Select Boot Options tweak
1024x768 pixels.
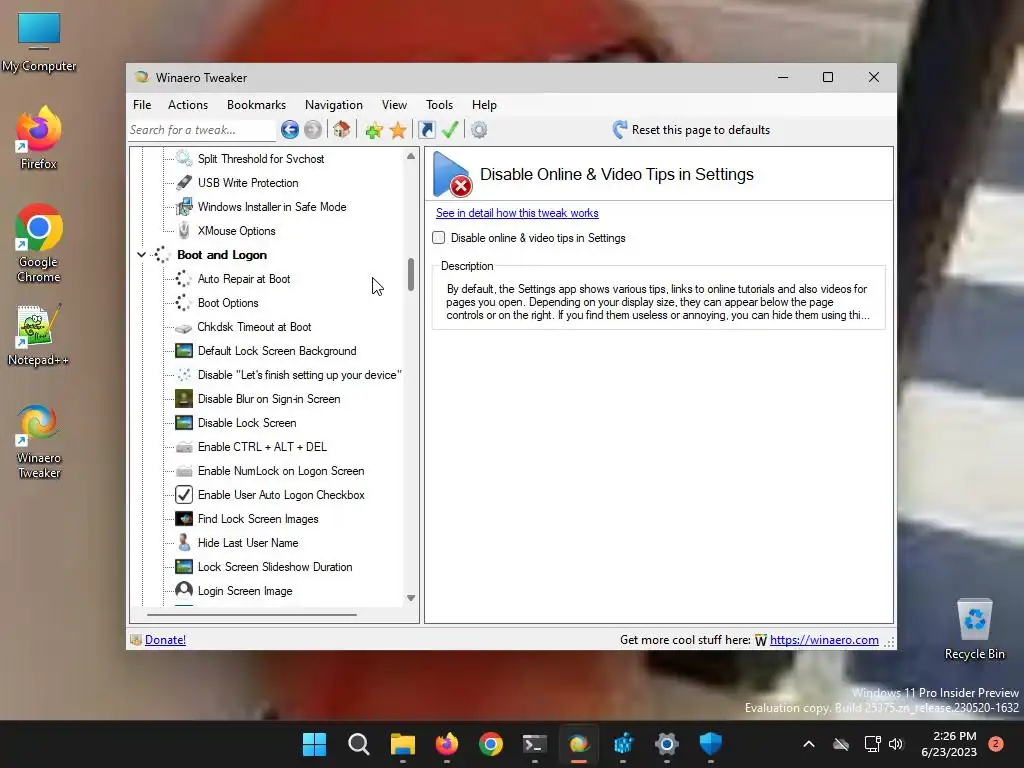click(x=228, y=303)
